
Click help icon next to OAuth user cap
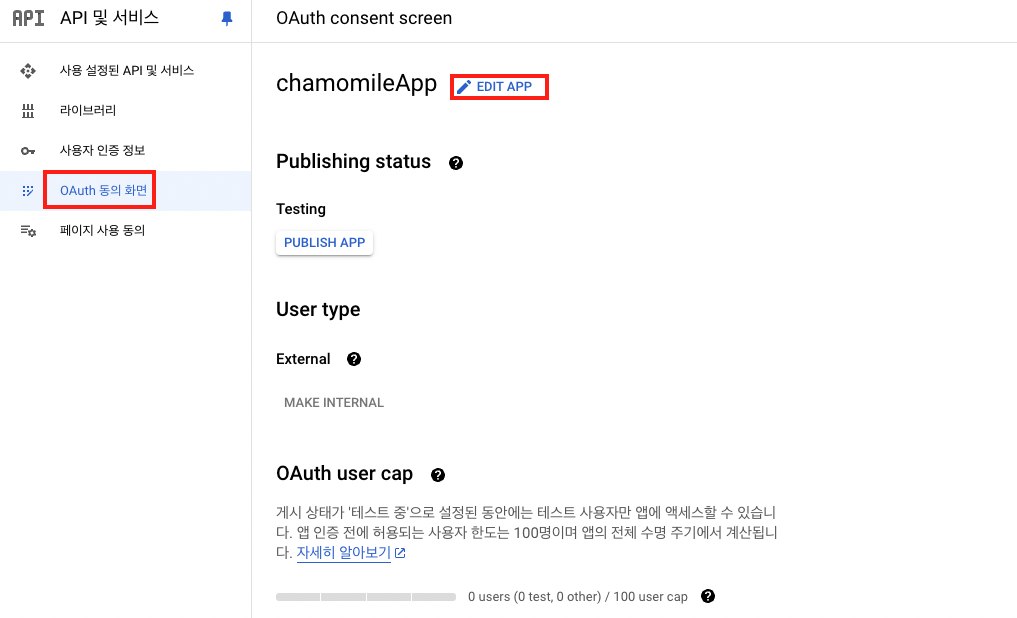tap(437, 475)
